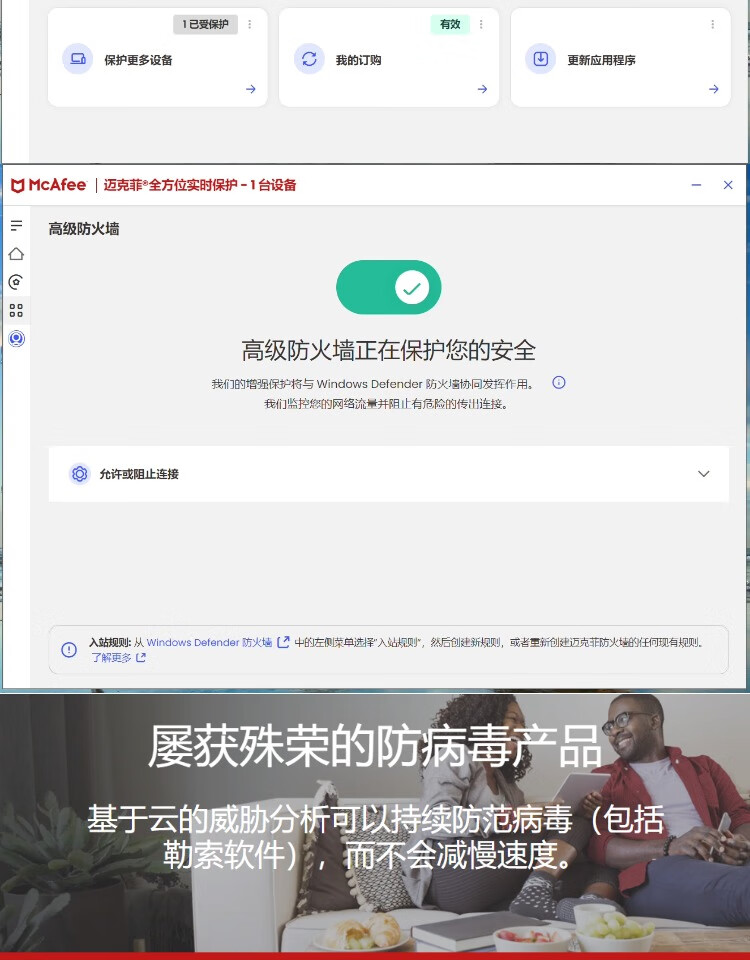The height and width of the screenshot is (960, 750).
Task: Click the 屡获殊荣的防病毒产品 banner heading
Action: (375, 746)
